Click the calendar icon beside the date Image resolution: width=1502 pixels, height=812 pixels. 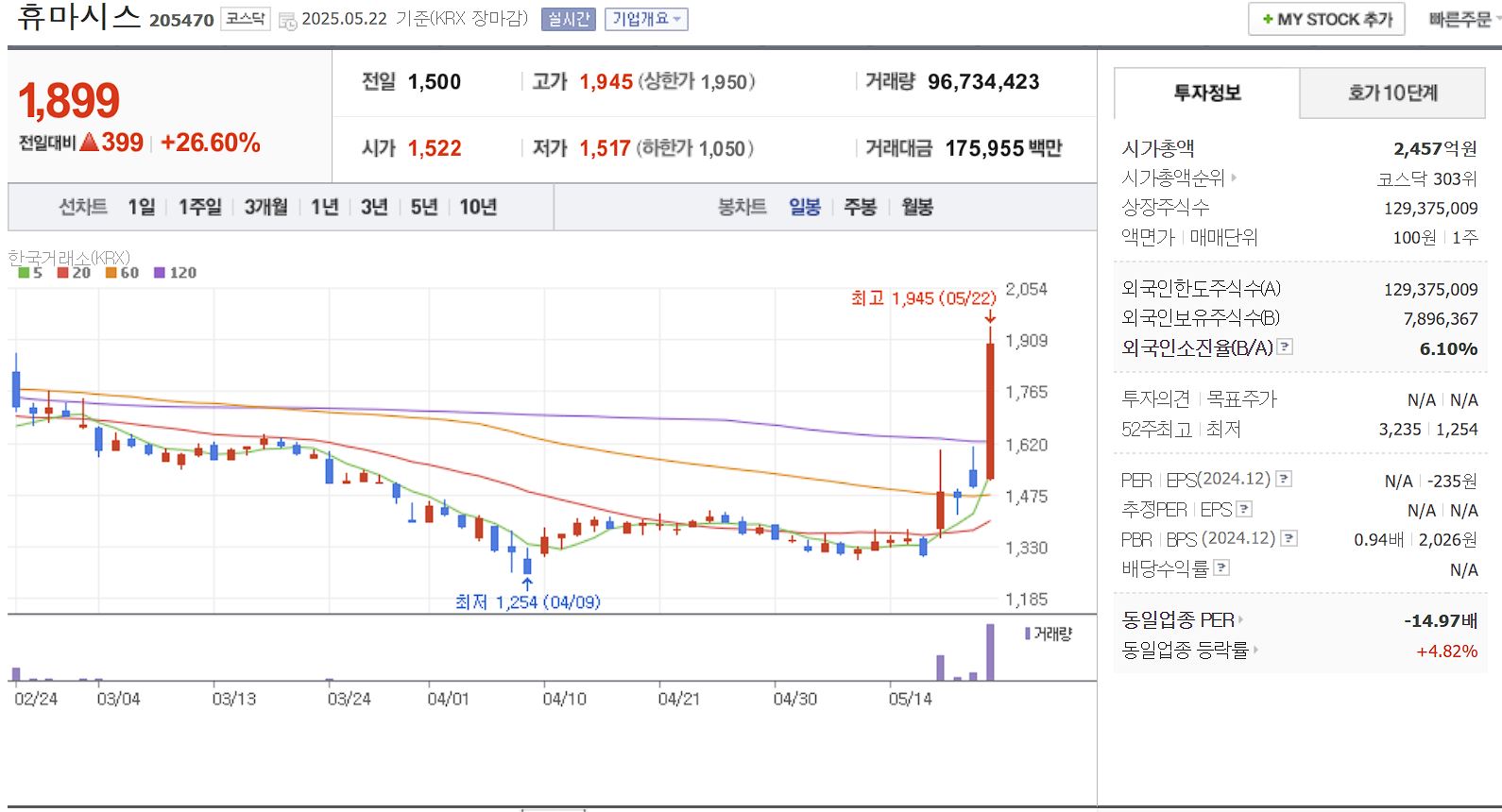[x=287, y=21]
